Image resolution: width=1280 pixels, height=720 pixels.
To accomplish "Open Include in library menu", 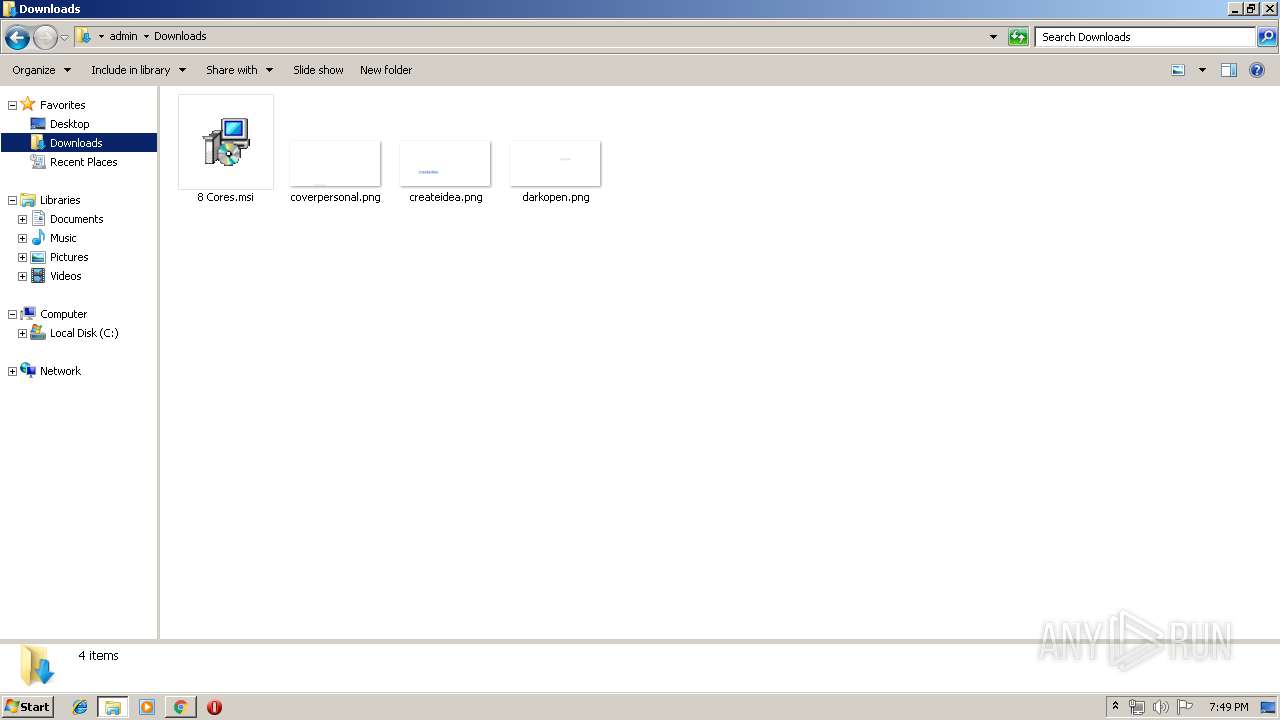I will point(138,70).
